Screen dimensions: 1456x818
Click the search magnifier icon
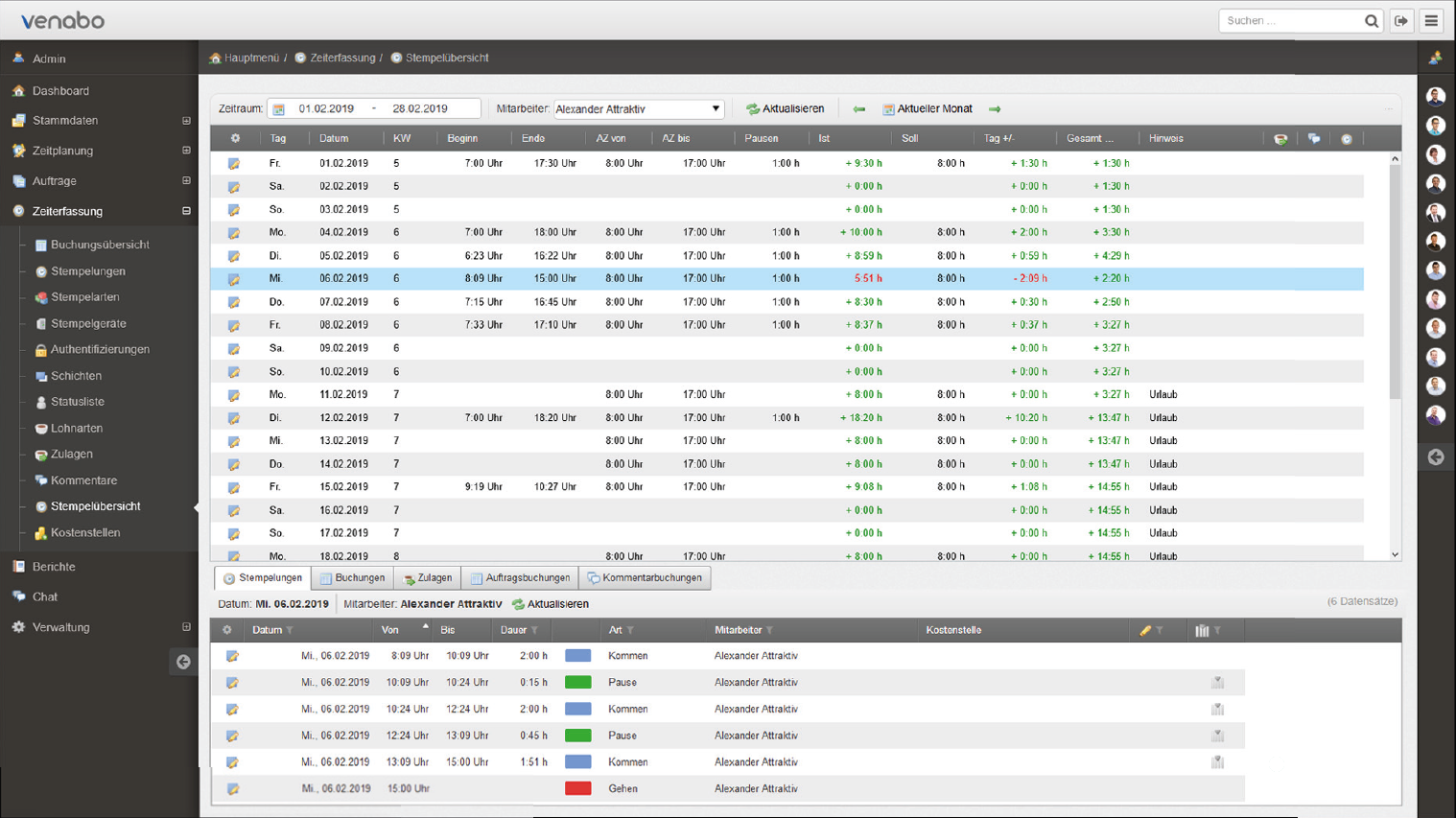pos(1372,20)
